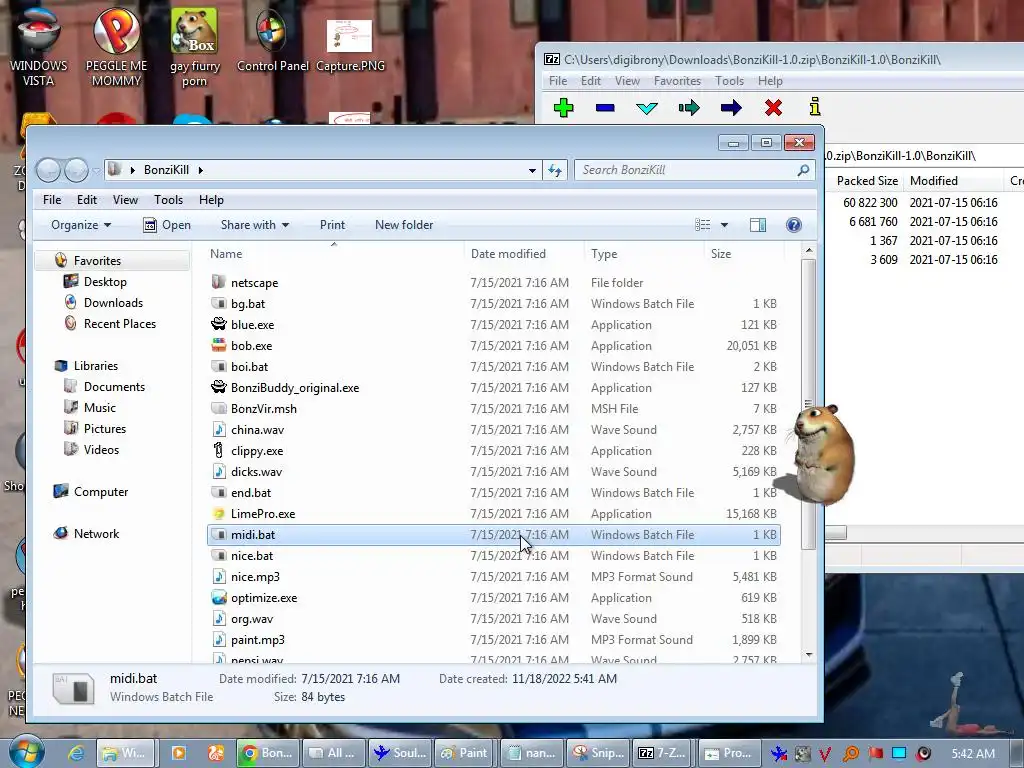Screen dimensions: 1024x768
Task: Click the 7-Zip green Add icon
Action: coord(563,108)
